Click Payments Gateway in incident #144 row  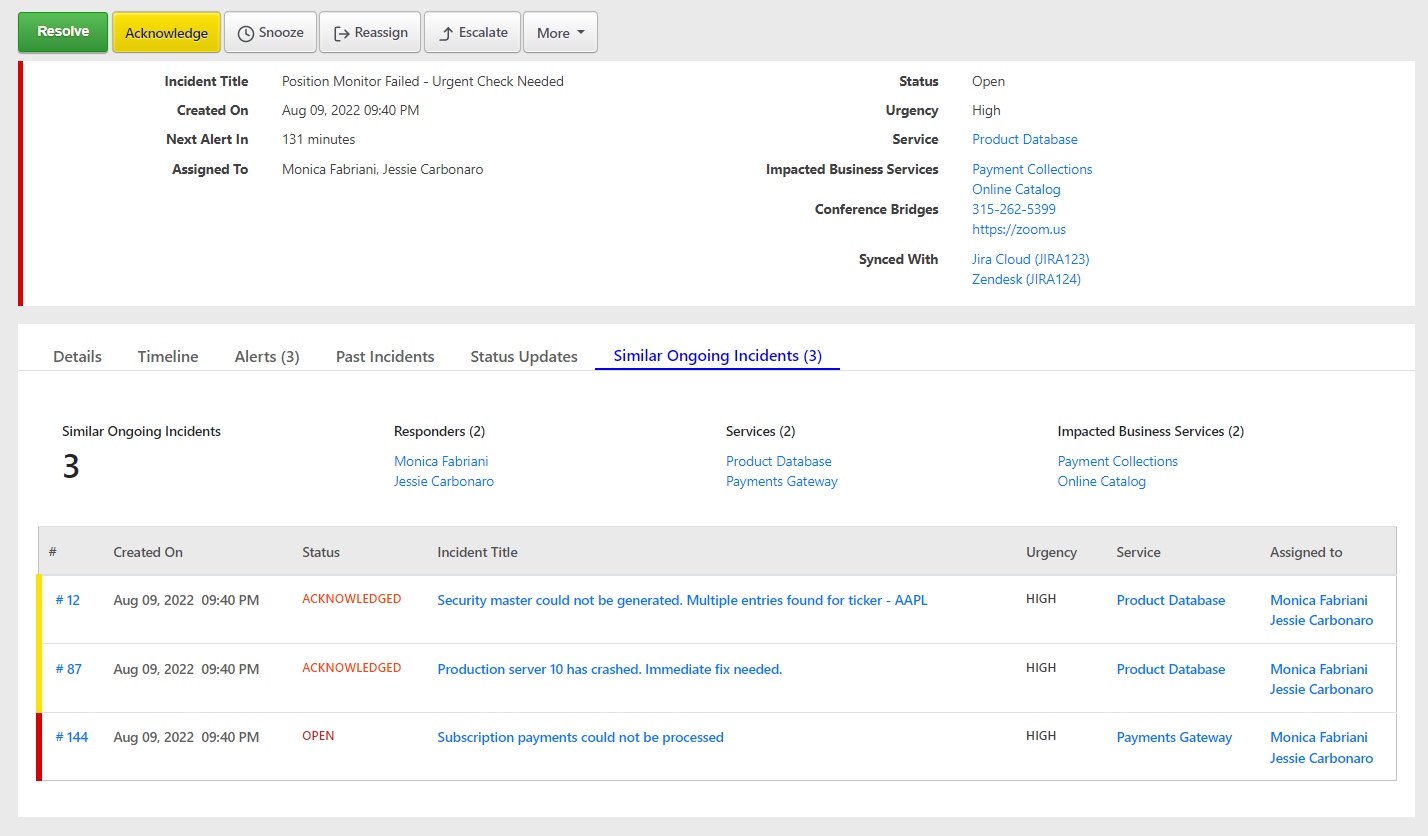[x=1175, y=737]
